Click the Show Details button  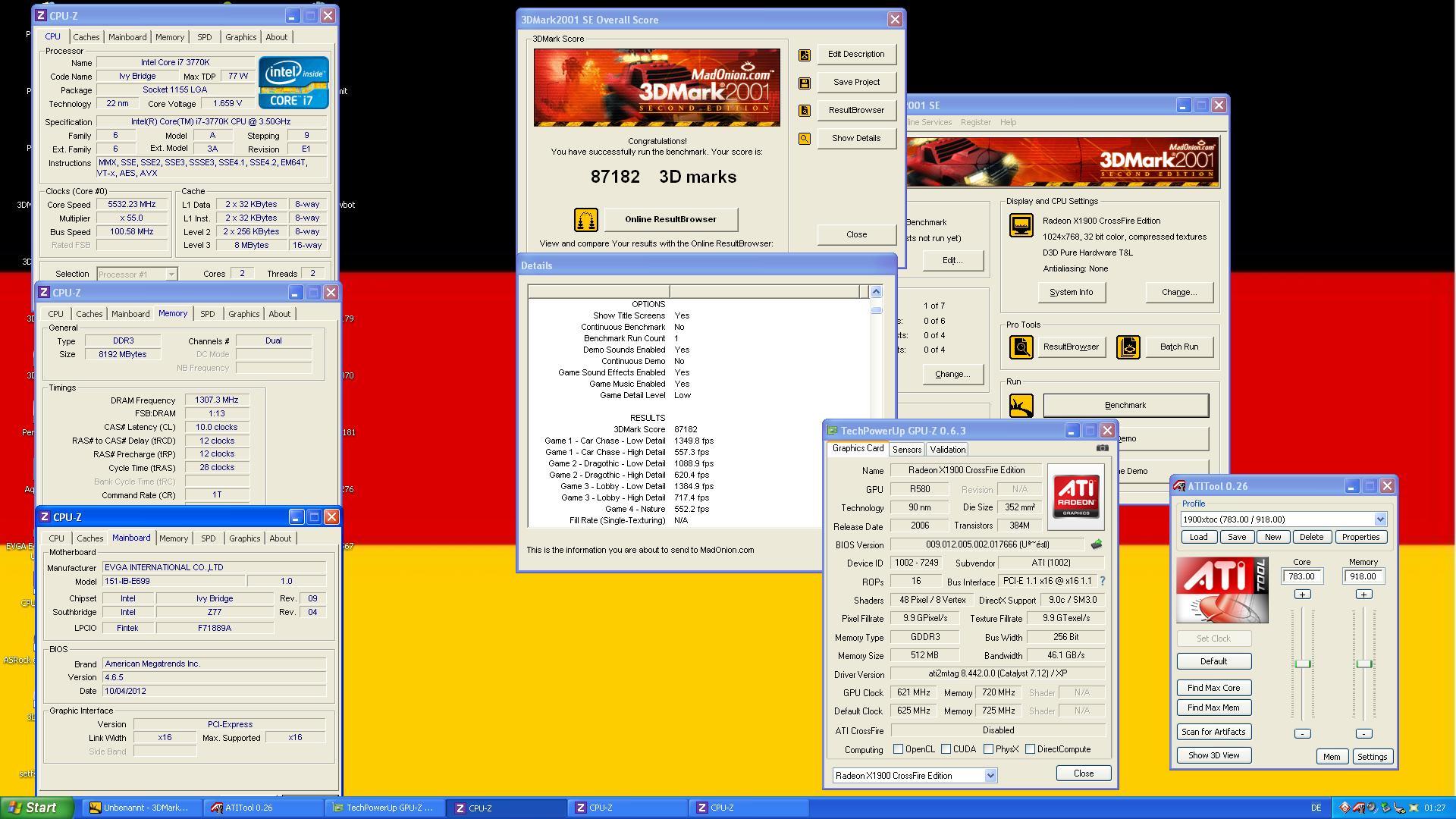point(856,139)
